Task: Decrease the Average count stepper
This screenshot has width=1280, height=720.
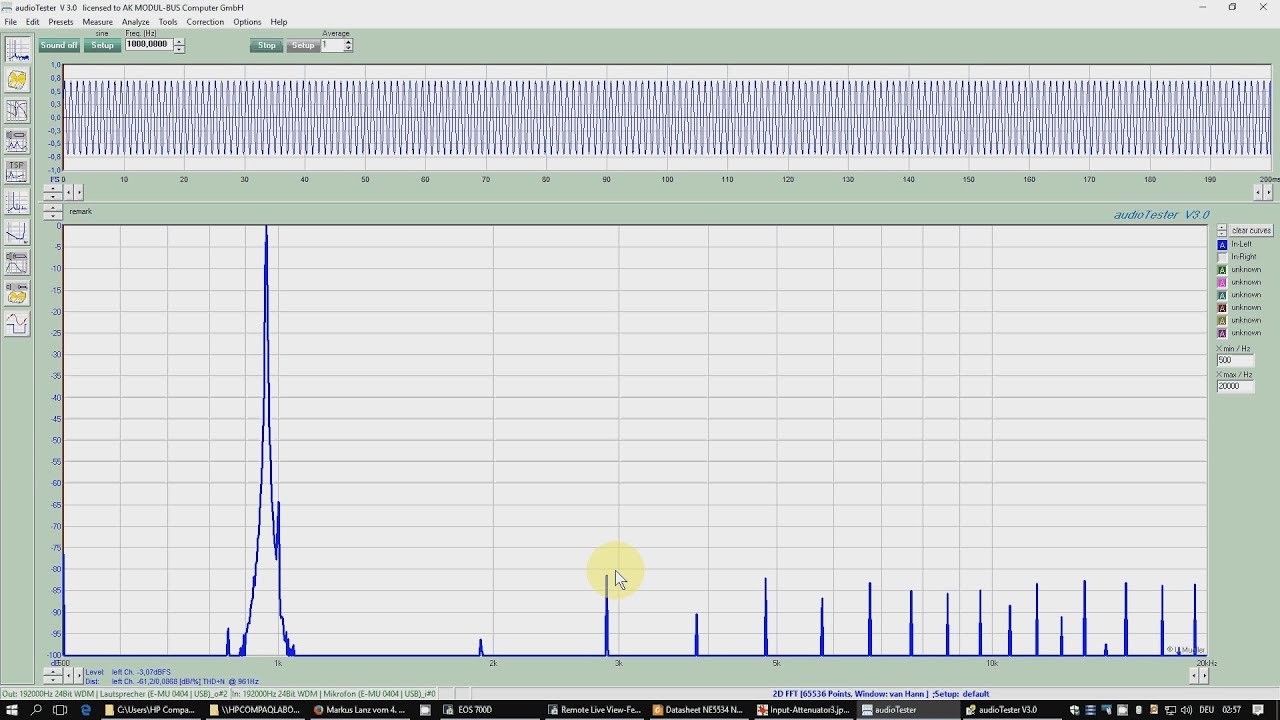Action: click(348, 49)
